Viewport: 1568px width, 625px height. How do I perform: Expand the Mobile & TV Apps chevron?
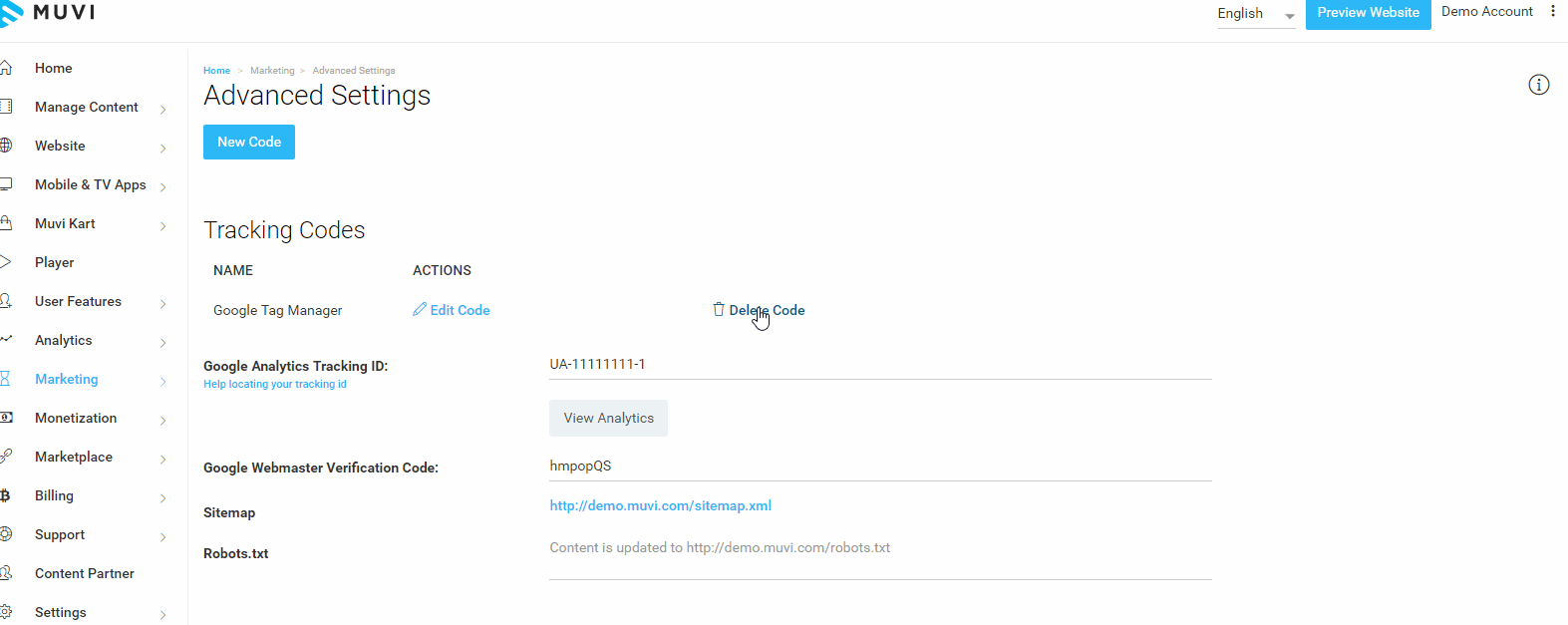(162, 186)
